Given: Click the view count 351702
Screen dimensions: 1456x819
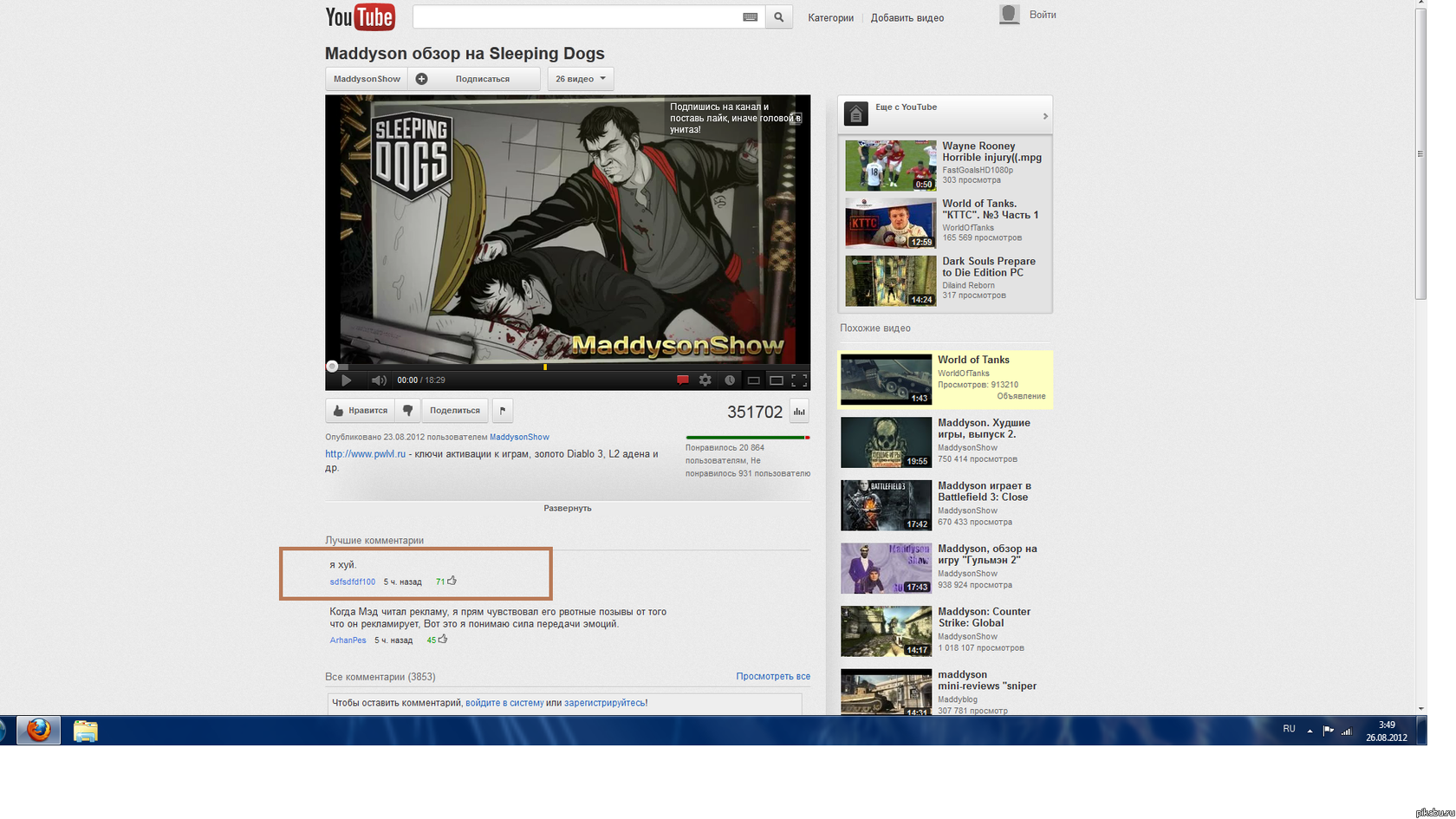Looking at the screenshot, I should tap(755, 412).
